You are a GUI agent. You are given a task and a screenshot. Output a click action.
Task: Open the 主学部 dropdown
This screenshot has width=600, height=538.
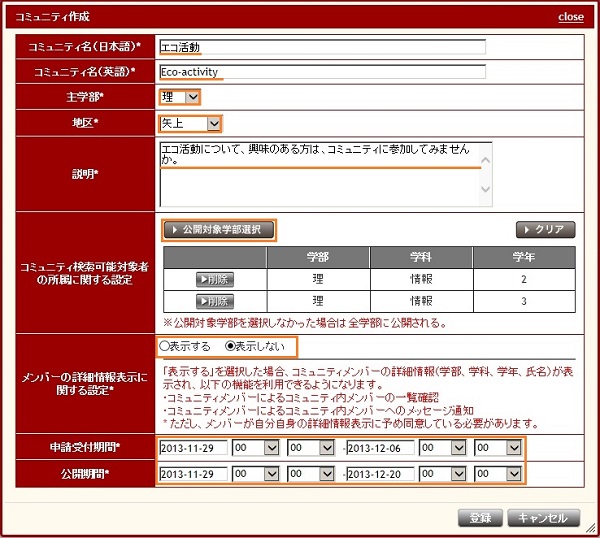click(180, 97)
